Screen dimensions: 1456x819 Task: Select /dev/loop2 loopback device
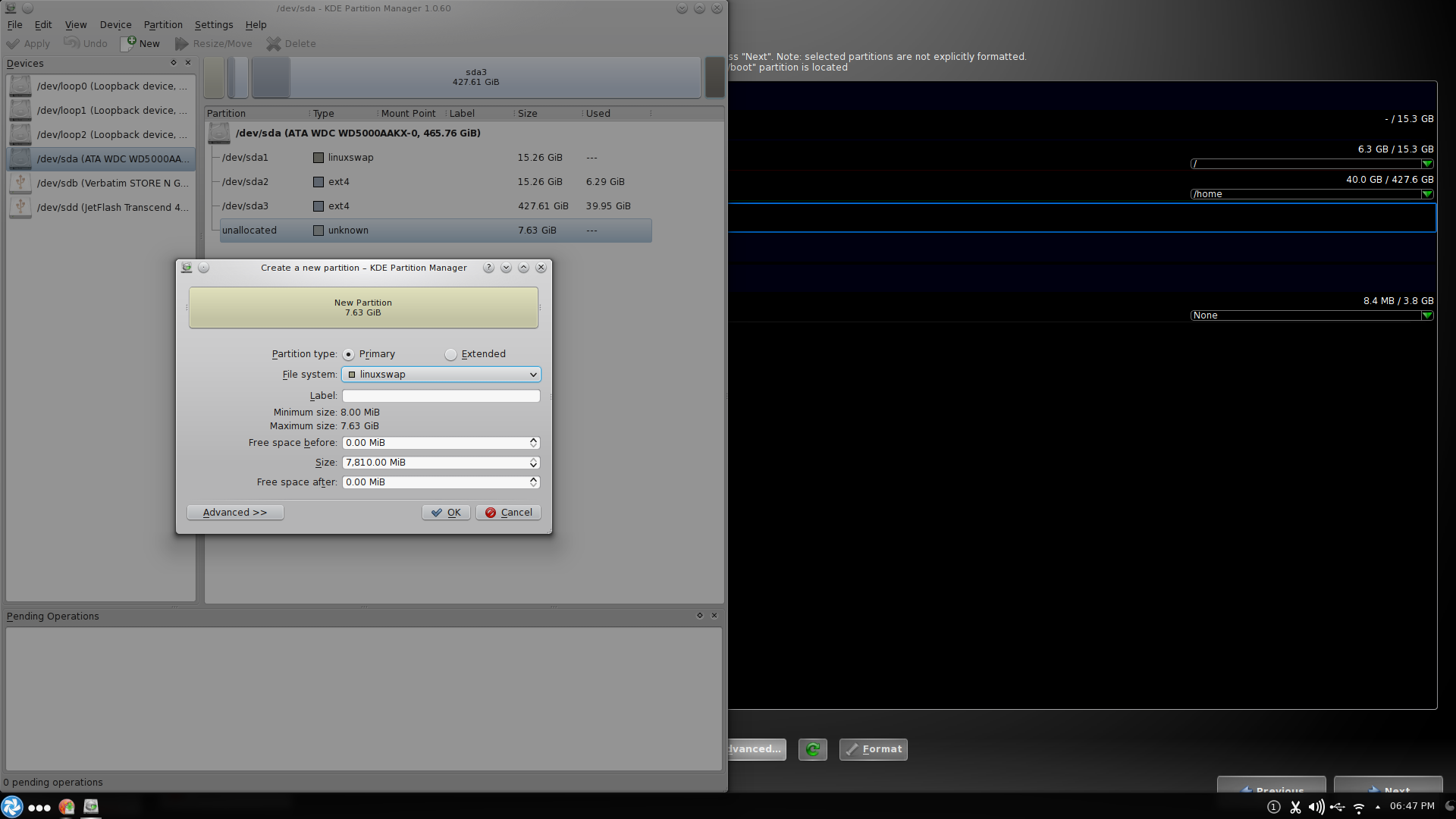tap(100, 135)
